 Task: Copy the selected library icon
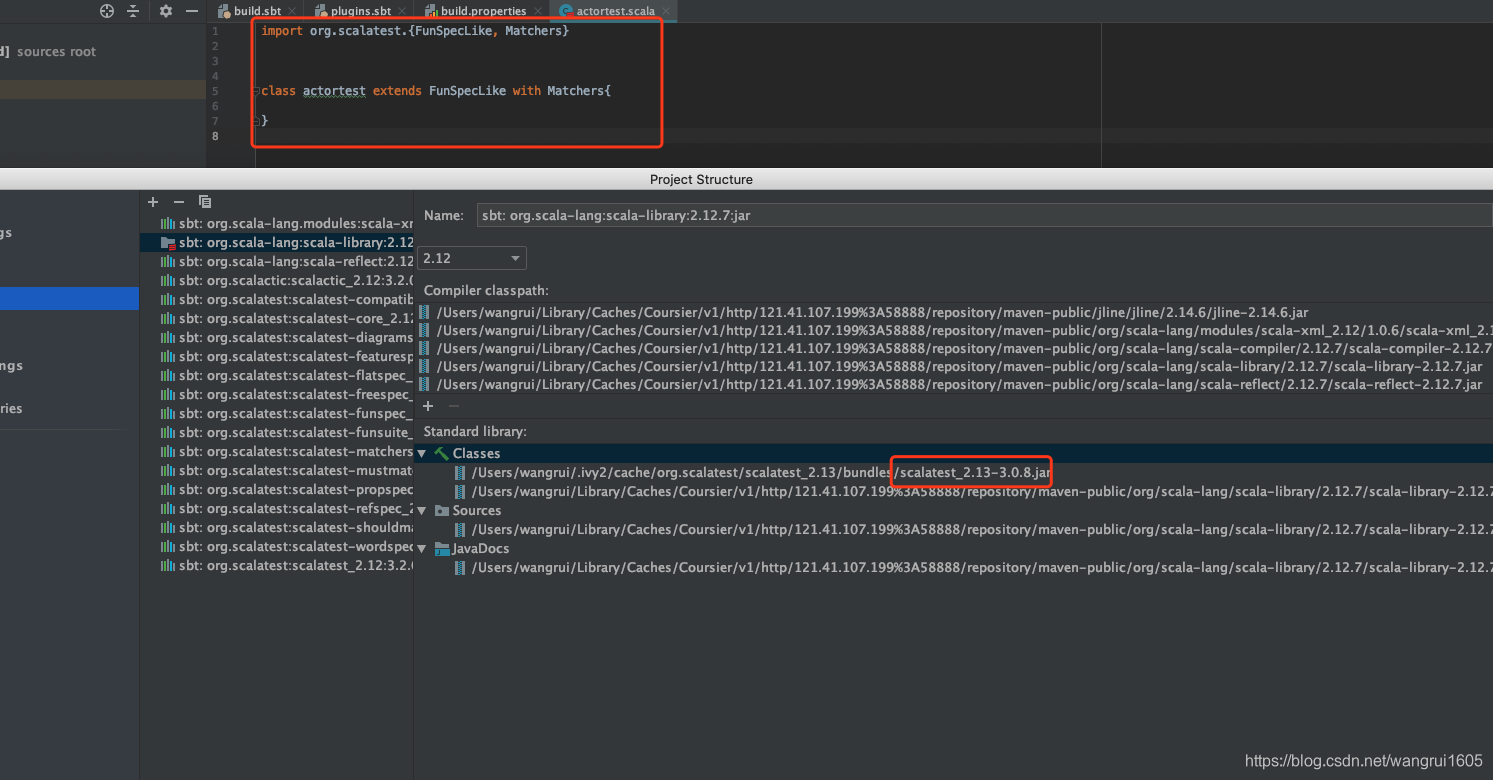click(205, 202)
